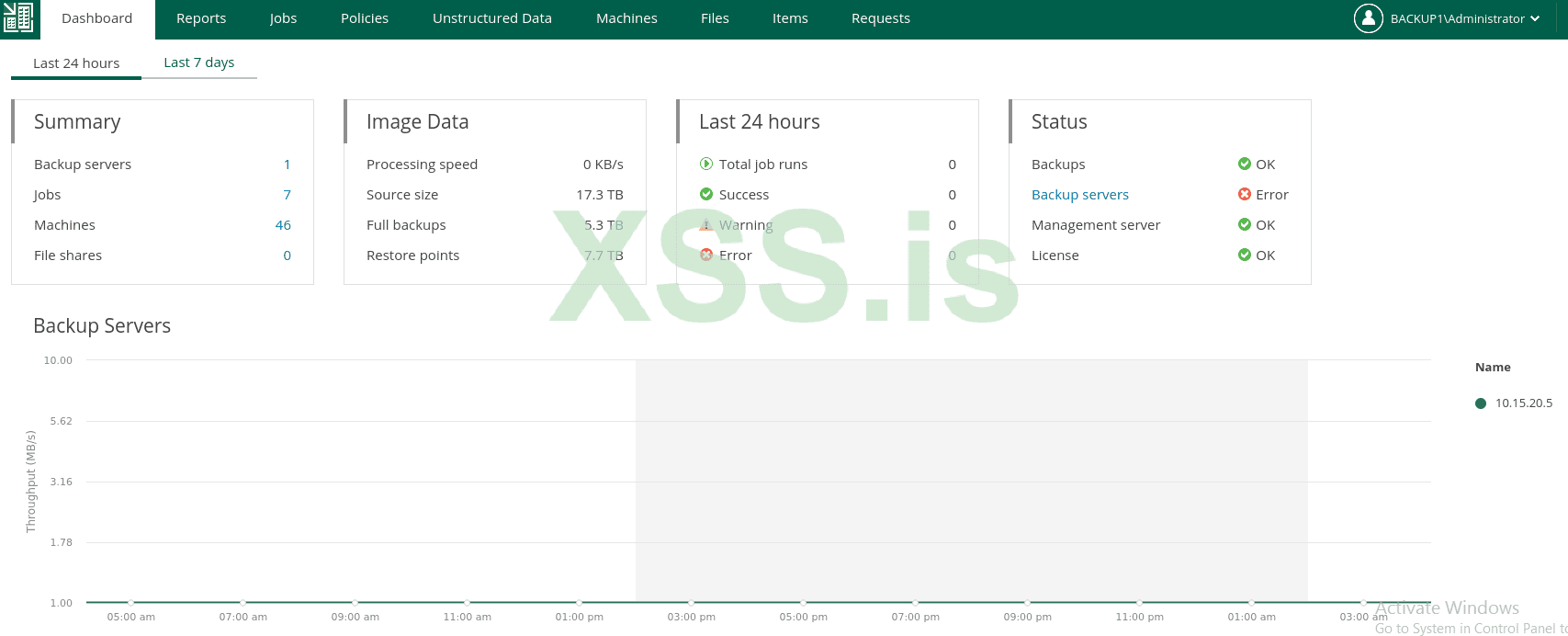Expand the BACKUP1\Administrator account dropdown arrow

[1535, 18]
